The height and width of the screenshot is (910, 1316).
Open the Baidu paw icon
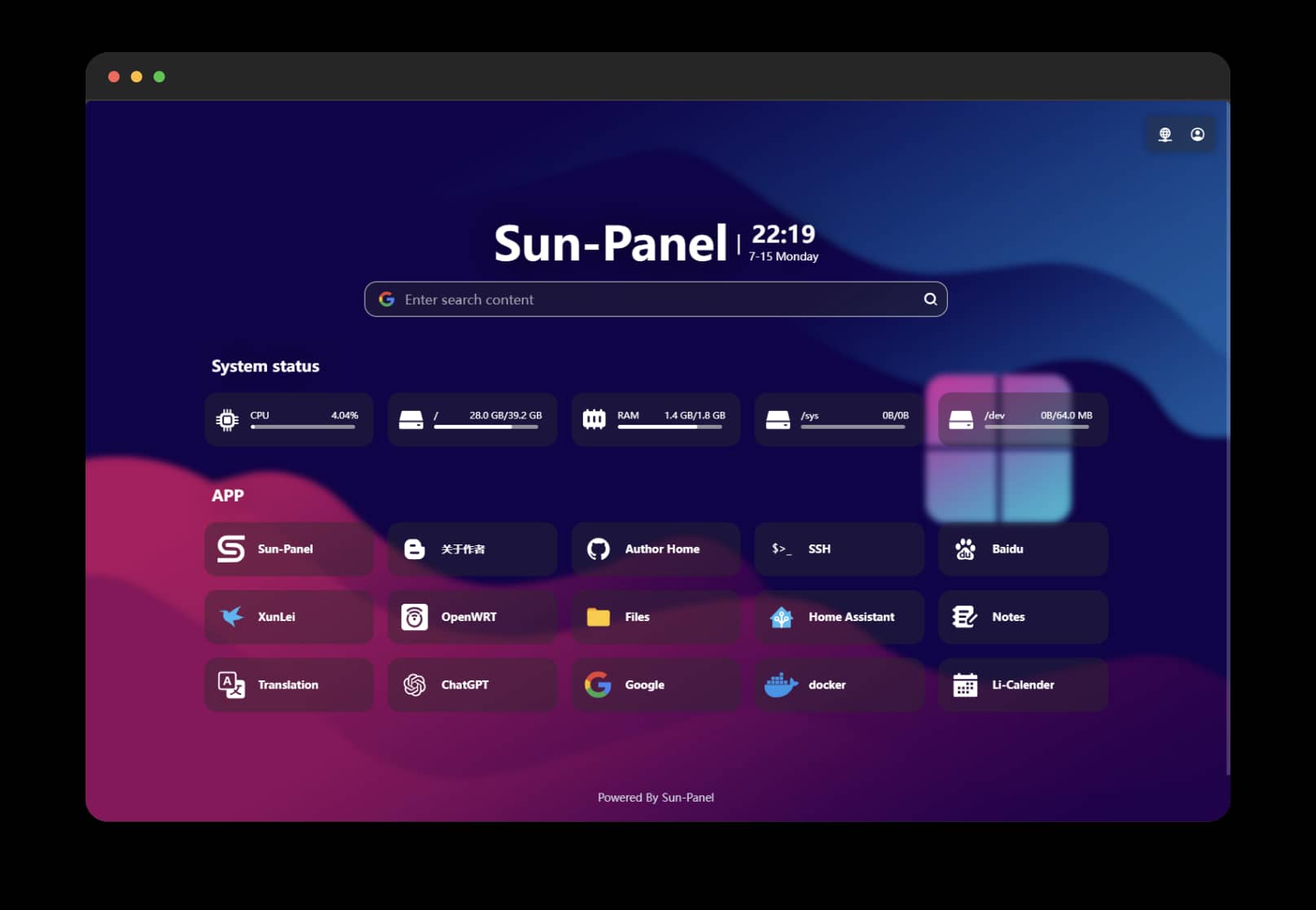[965, 549]
